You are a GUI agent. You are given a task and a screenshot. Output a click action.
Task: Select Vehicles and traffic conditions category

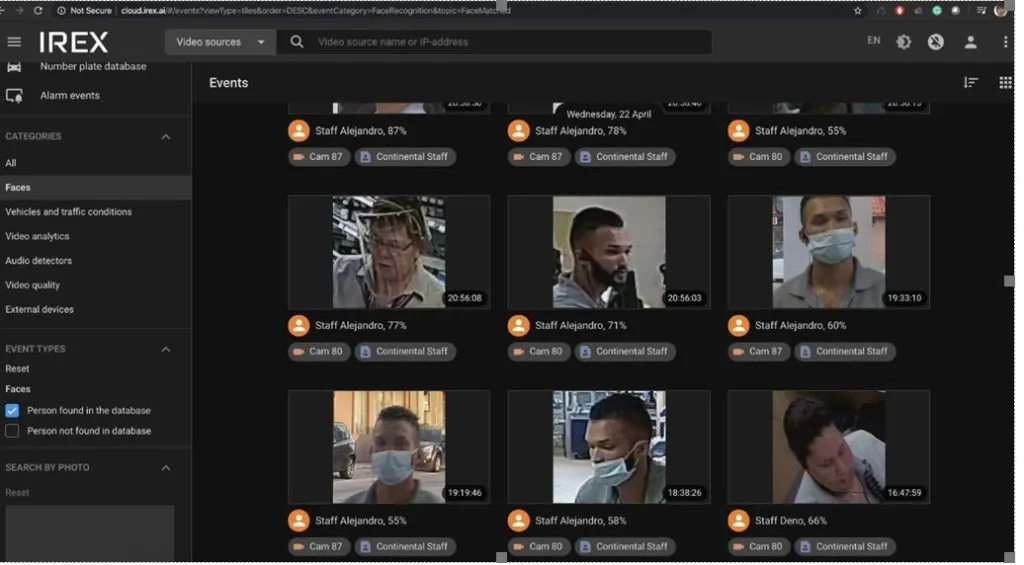(x=69, y=212)
